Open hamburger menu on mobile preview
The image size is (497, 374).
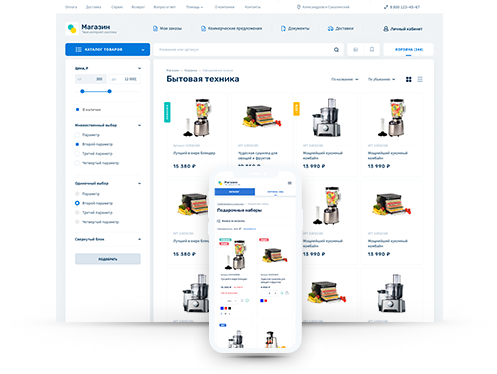pos(290,183)
